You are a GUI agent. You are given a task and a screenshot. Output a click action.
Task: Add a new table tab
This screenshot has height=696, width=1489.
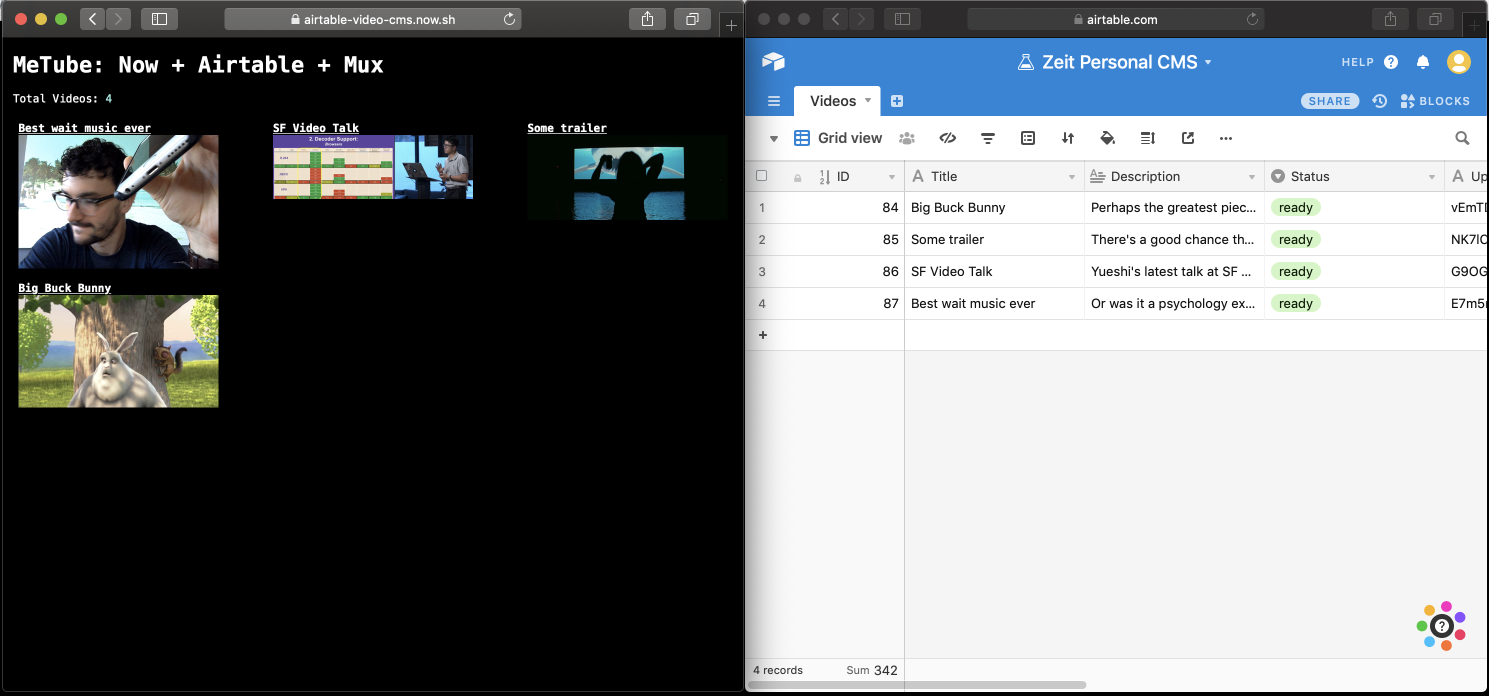[897, 101]
